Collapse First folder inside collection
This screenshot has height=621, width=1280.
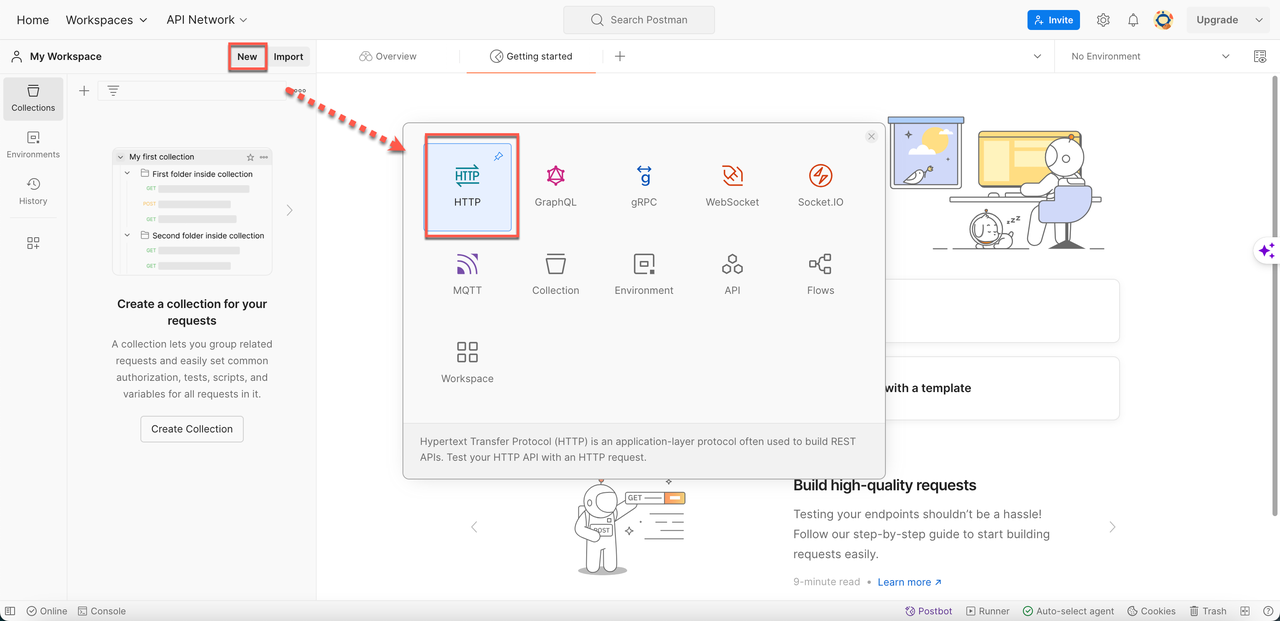pos(128,174)
